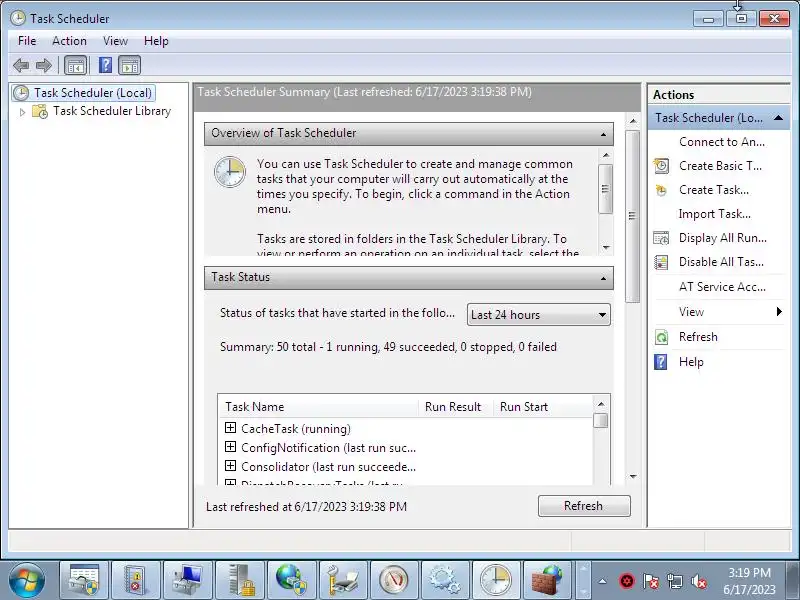This screenshot has height=600, width=800.
Task: Click the Back arrow in the toolbar
Action: (x=21, y=65)
